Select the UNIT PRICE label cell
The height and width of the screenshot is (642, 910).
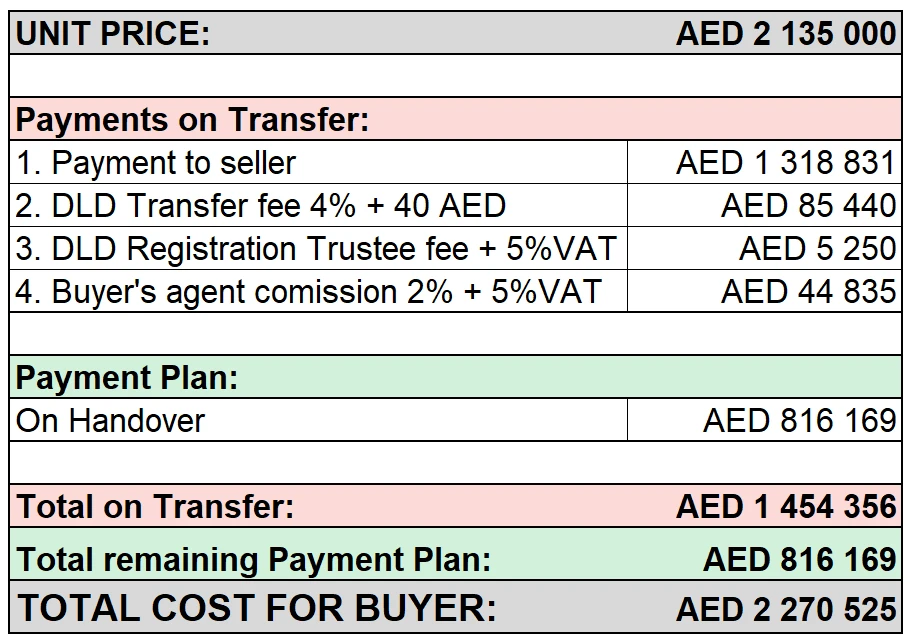pyautogui.click(x=113, y=33)
